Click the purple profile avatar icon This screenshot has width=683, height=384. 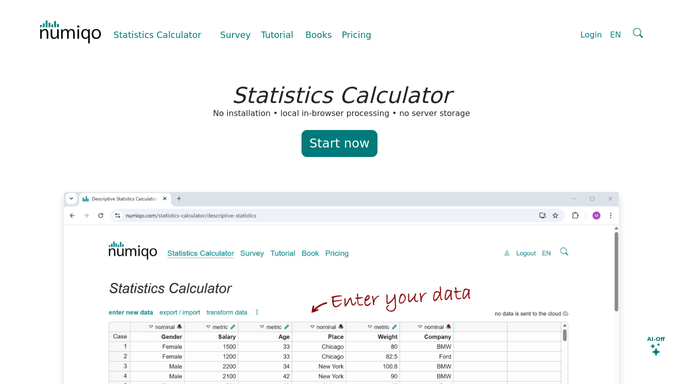pos(596,216)
